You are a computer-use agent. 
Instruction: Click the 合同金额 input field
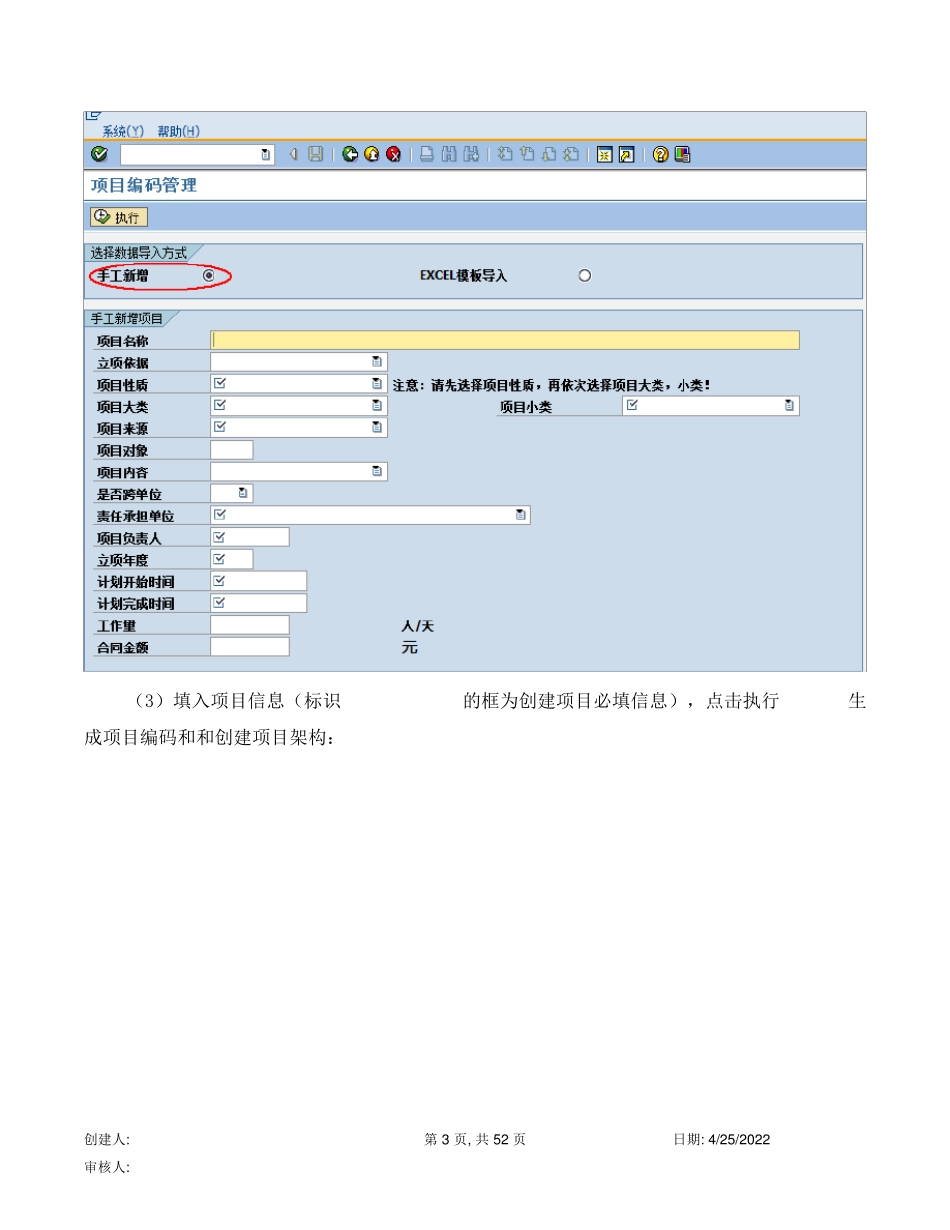tap(250, 647)
